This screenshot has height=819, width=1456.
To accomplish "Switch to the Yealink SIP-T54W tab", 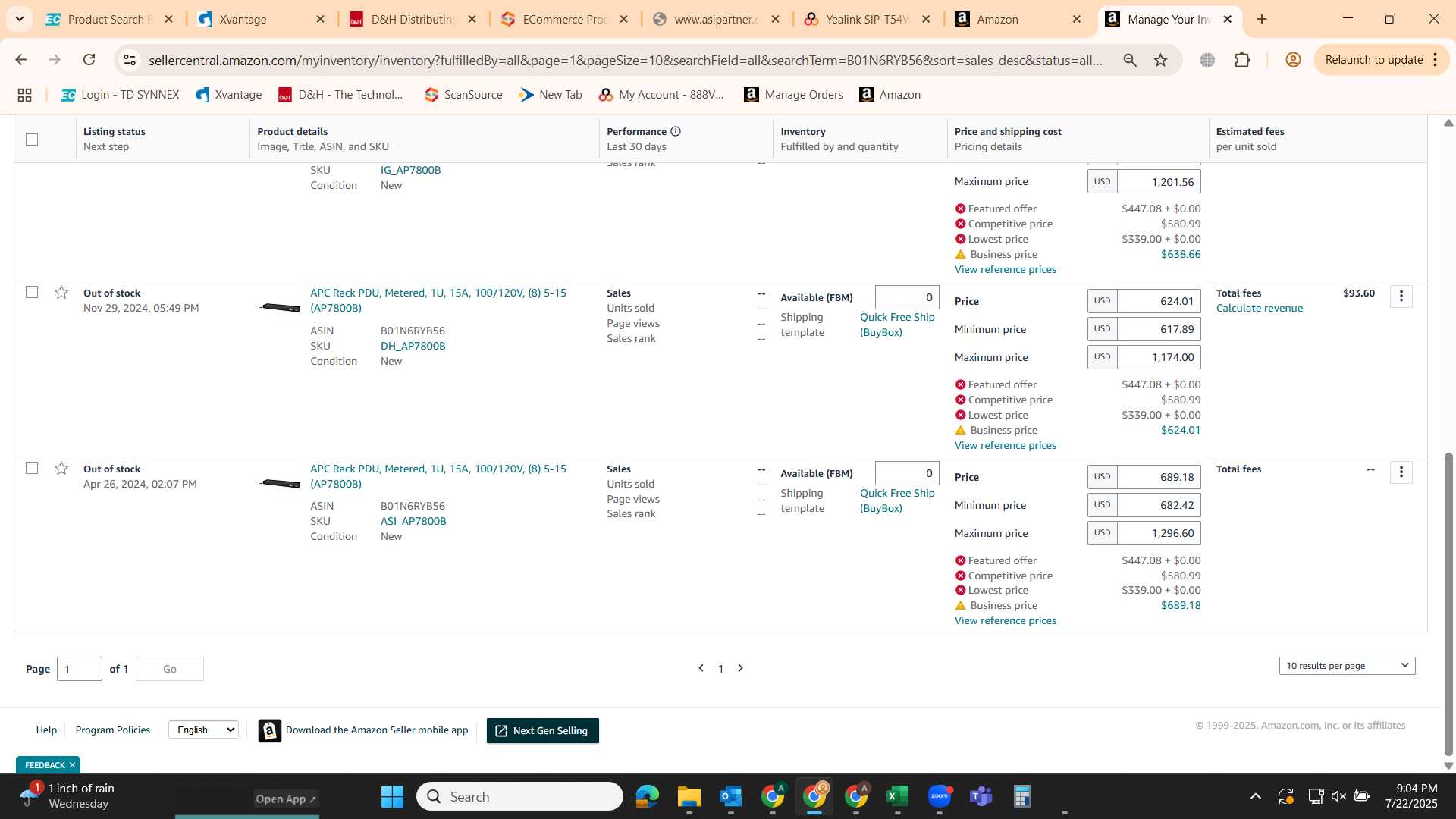I will 867,19.
